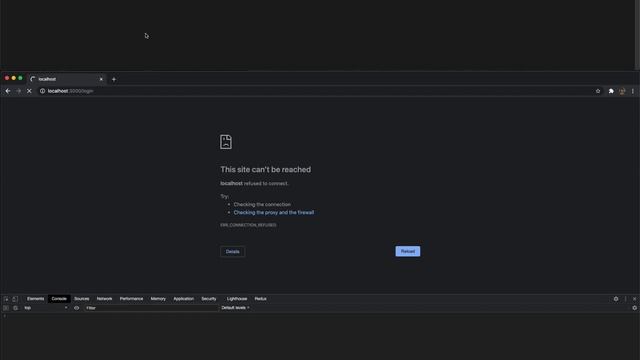640x360 pixels.
Task: Click the Reload button on error page
Action: [x=408, y=251]
